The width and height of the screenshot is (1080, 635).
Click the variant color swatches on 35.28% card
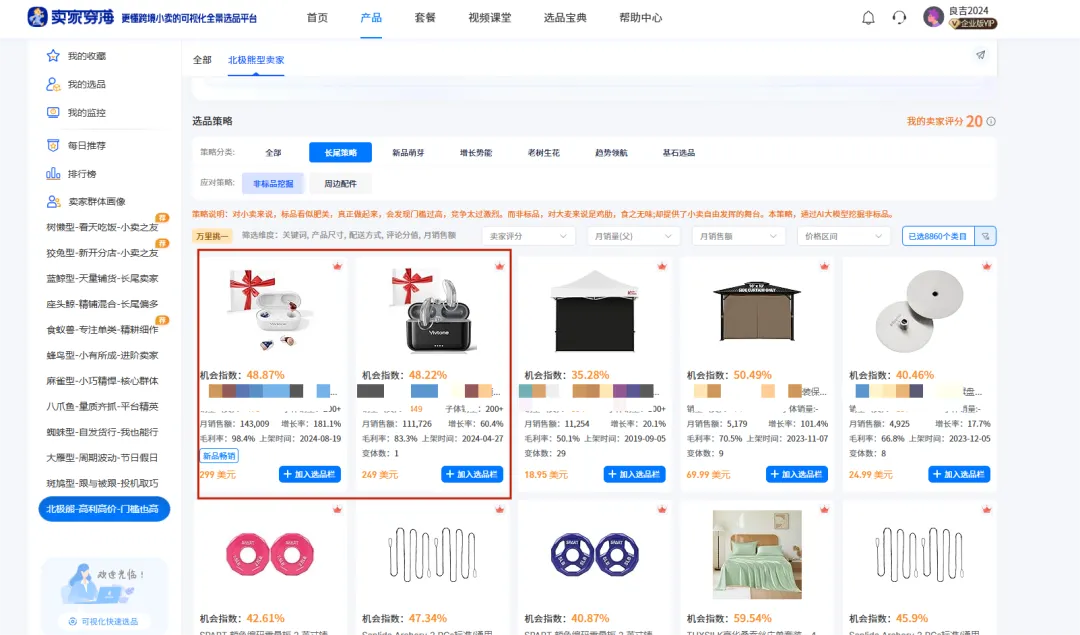(x=586, y=391)
